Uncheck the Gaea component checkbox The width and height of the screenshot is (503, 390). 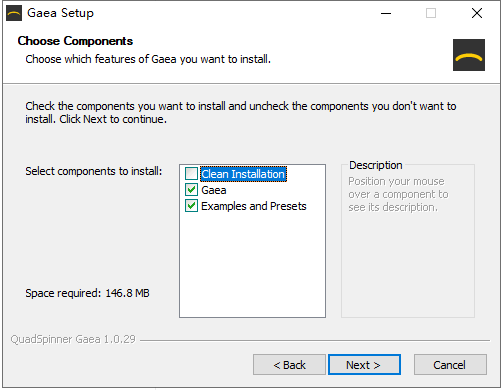(191, 190)
